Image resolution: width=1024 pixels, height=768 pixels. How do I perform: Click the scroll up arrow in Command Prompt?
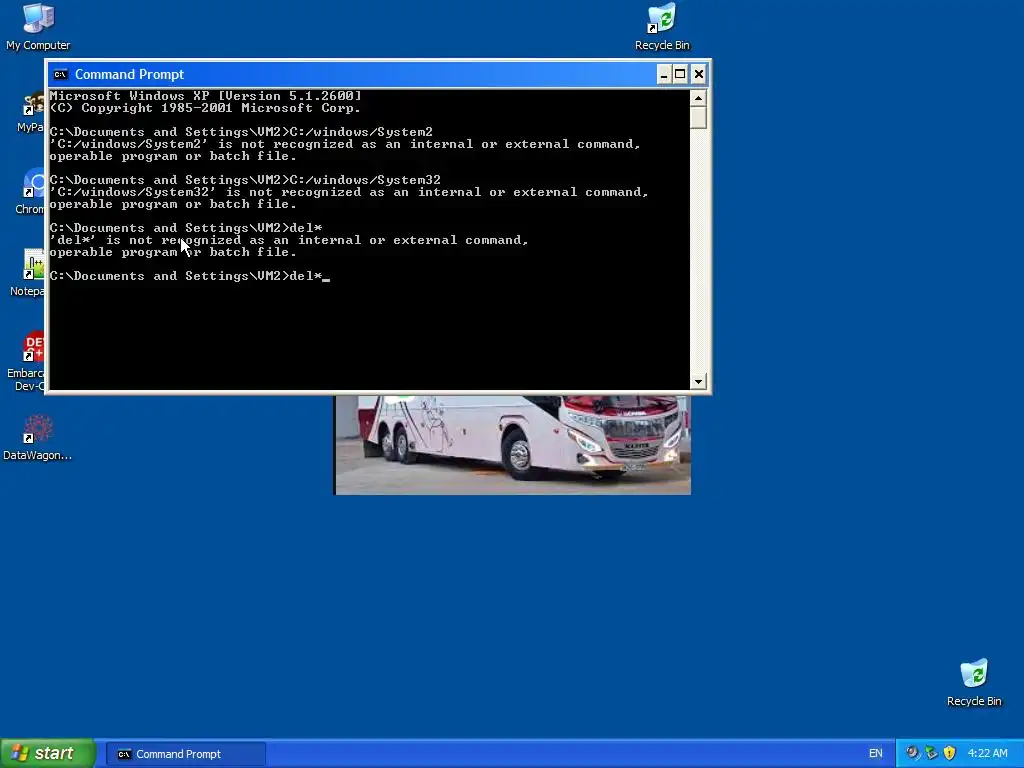[x=698, y=98]
